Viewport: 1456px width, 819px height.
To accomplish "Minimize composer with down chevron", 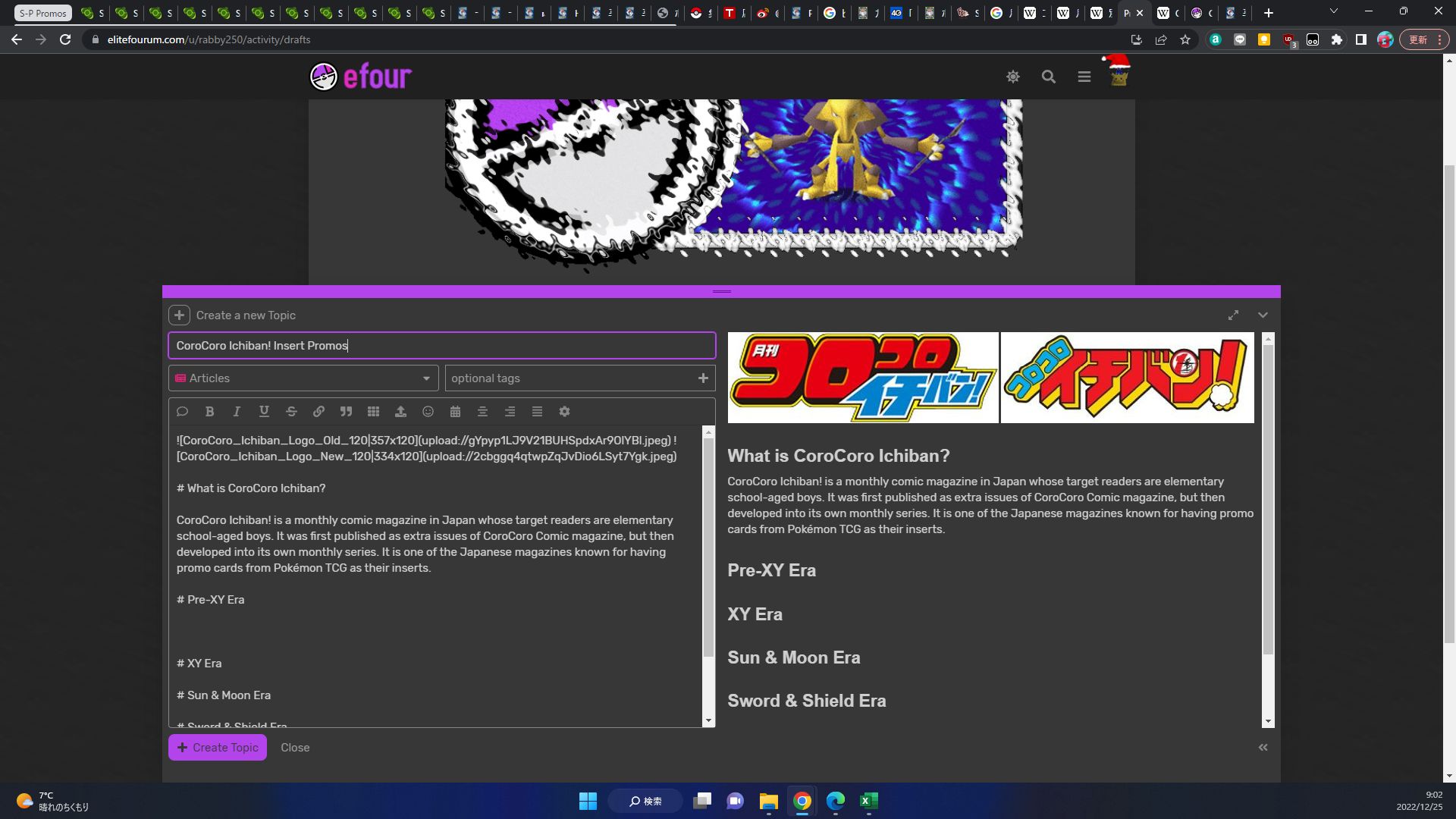I will click(1263, 315).
